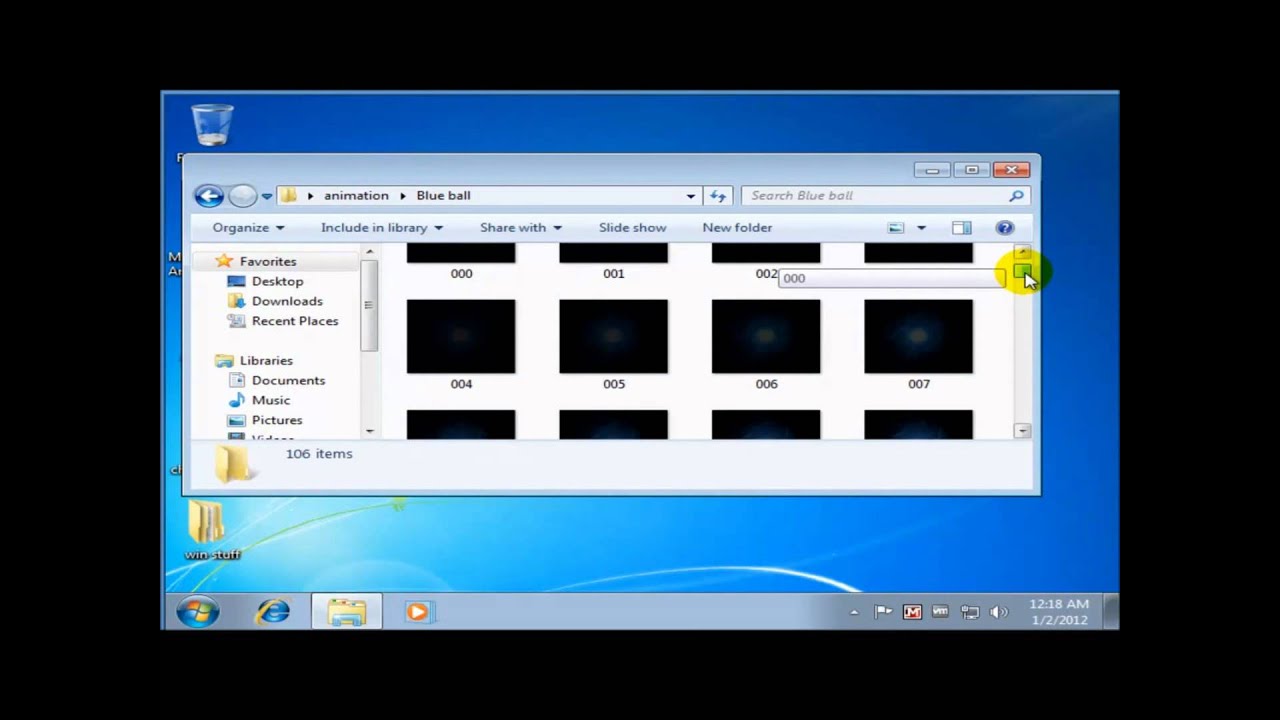Change view using the views icon
Image resolution: width=1280 pixels, height=720 pixels.
(x=896, y=228)
